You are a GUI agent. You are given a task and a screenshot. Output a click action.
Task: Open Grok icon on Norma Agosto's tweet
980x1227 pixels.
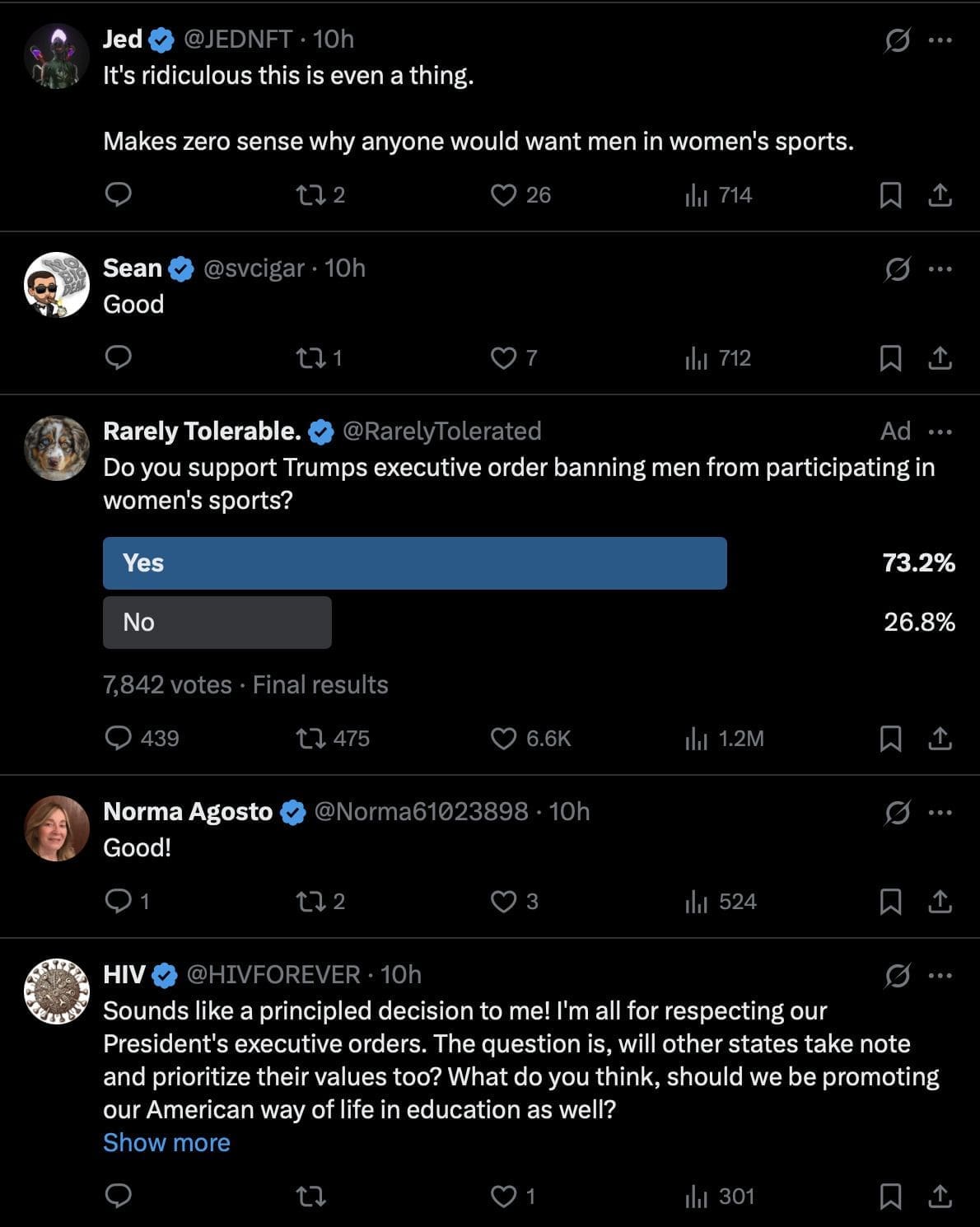click(x=897, y=812)
